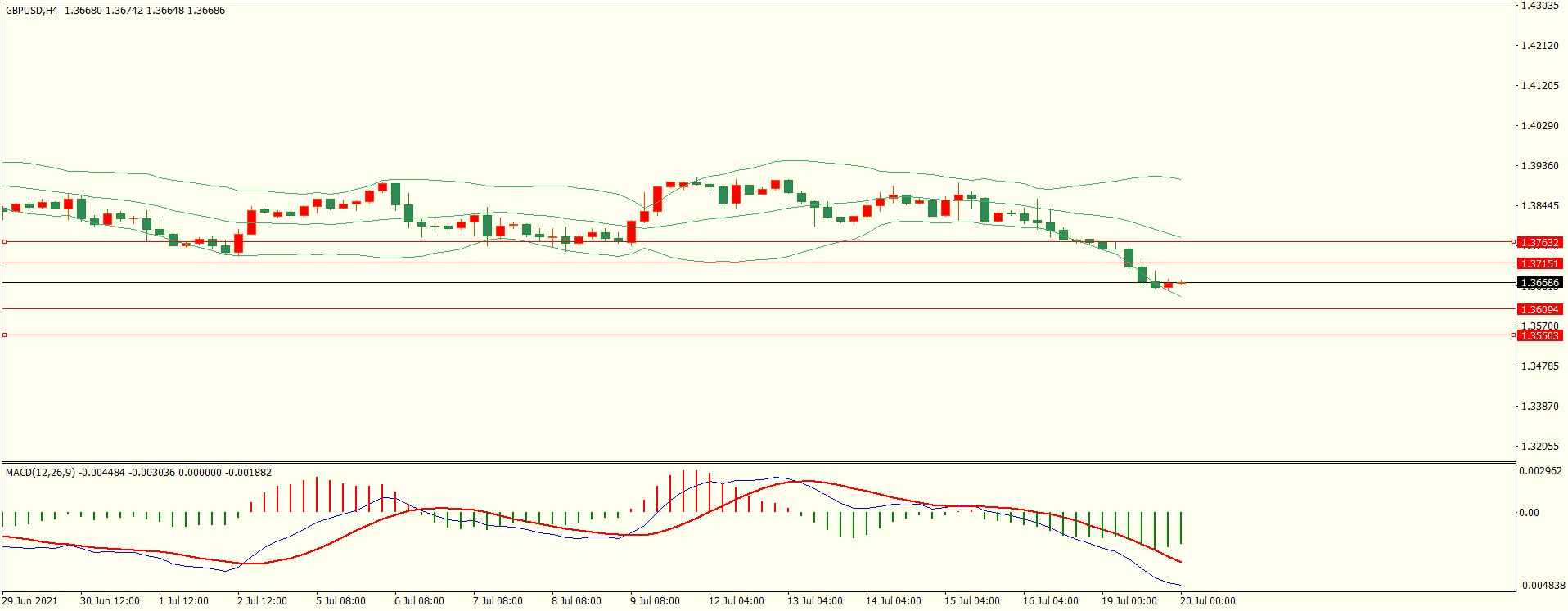The width and height of the screenshot is (1568, 611).
Task: Click the 1.42120 price axis value
Action: tap(1539, 46)
